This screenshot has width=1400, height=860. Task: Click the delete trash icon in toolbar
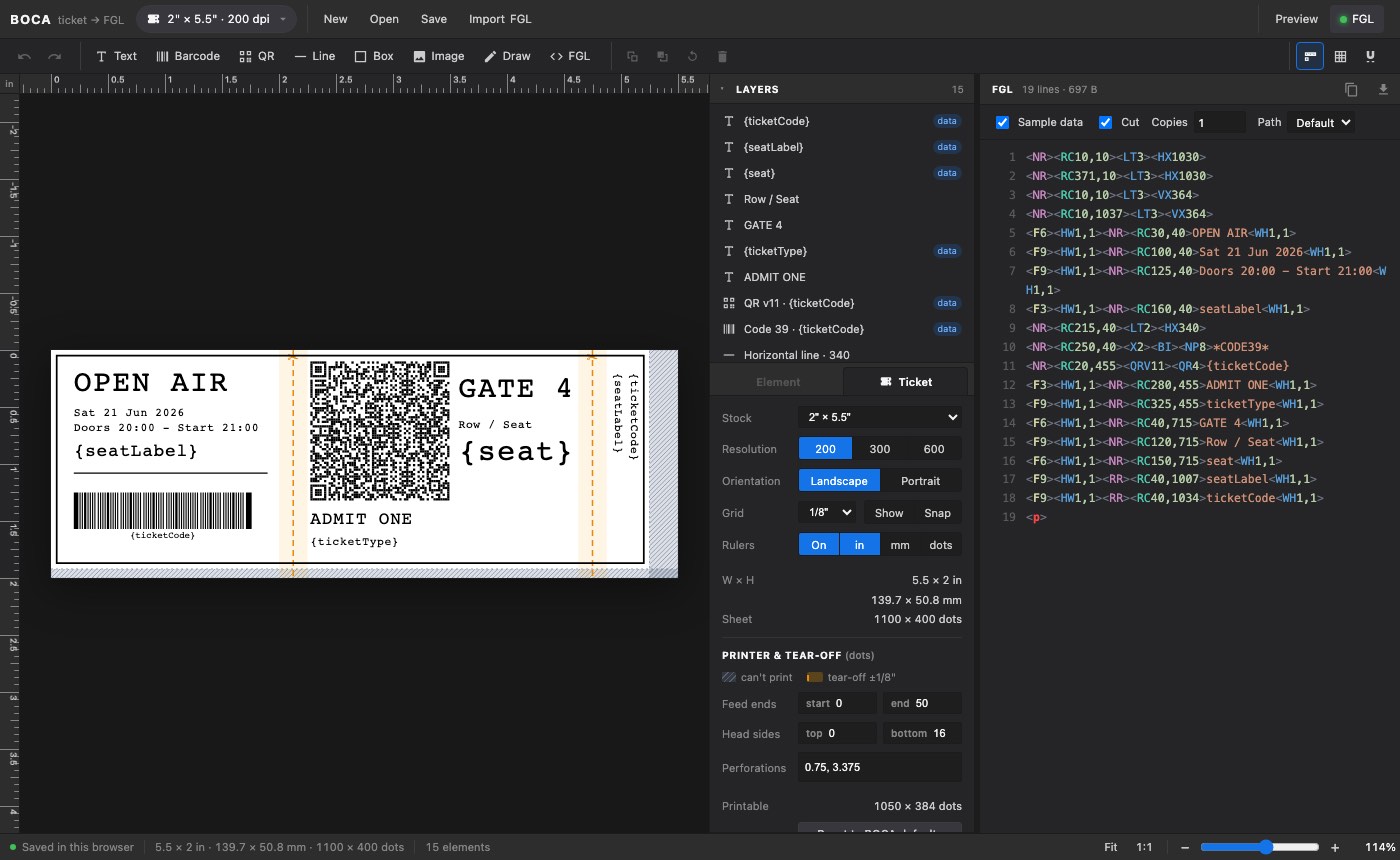723,57
